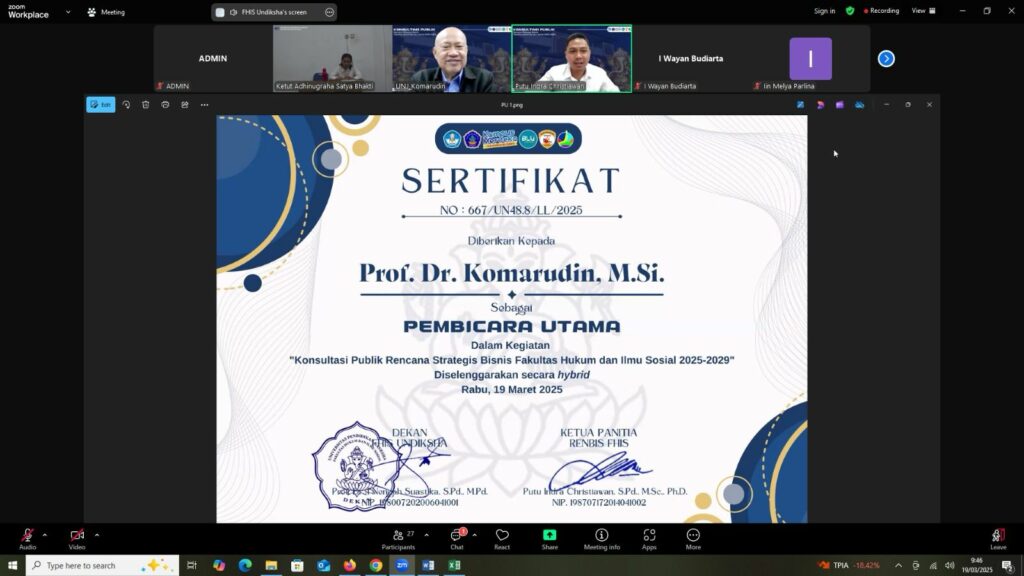Show next participants with the right arrow
This screenshot has width=1024, height=576.
(x=885, y=58)
